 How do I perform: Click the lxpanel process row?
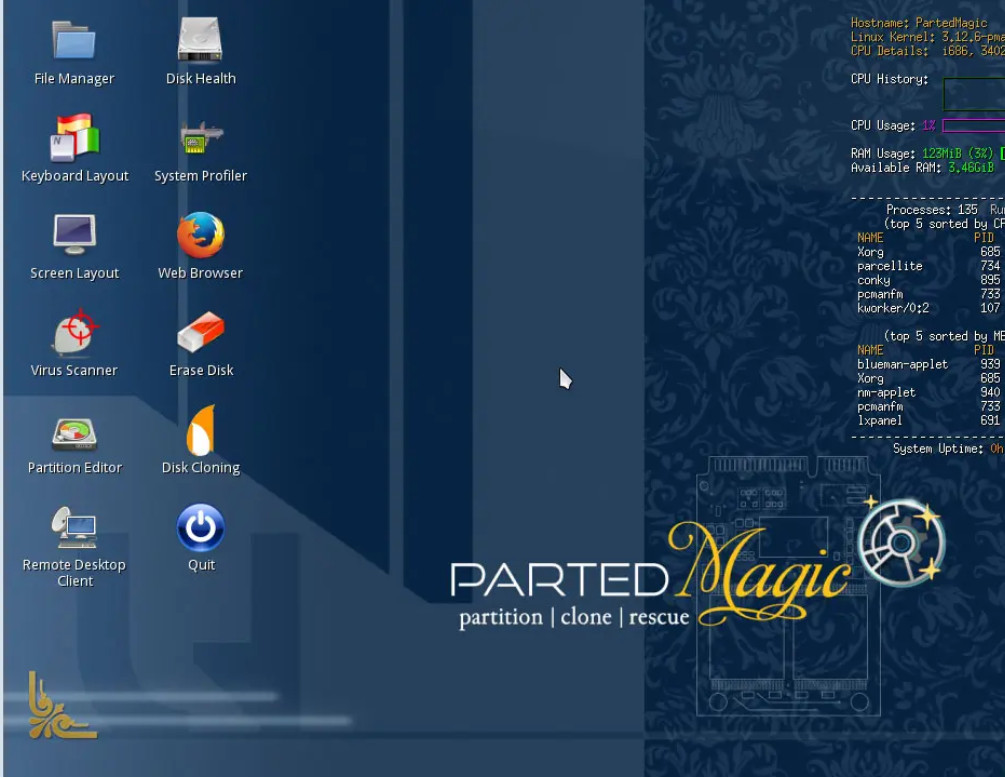pyautogui.click(x=929, y=420)
